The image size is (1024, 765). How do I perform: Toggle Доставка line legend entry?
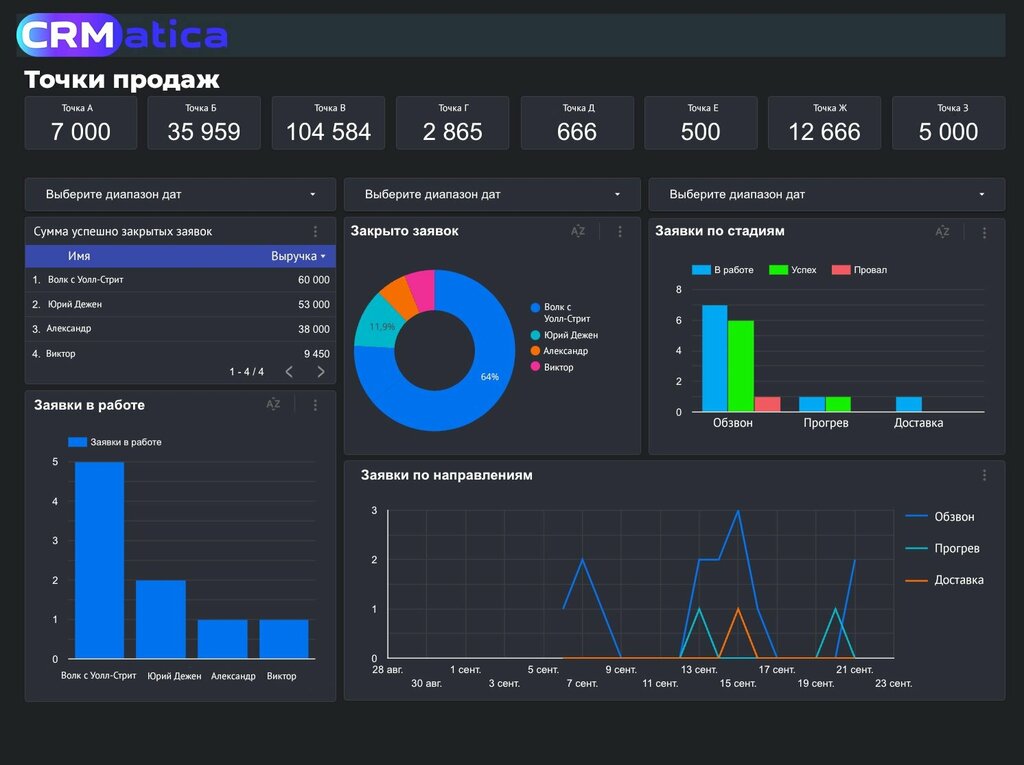click(x=944, y=579)
